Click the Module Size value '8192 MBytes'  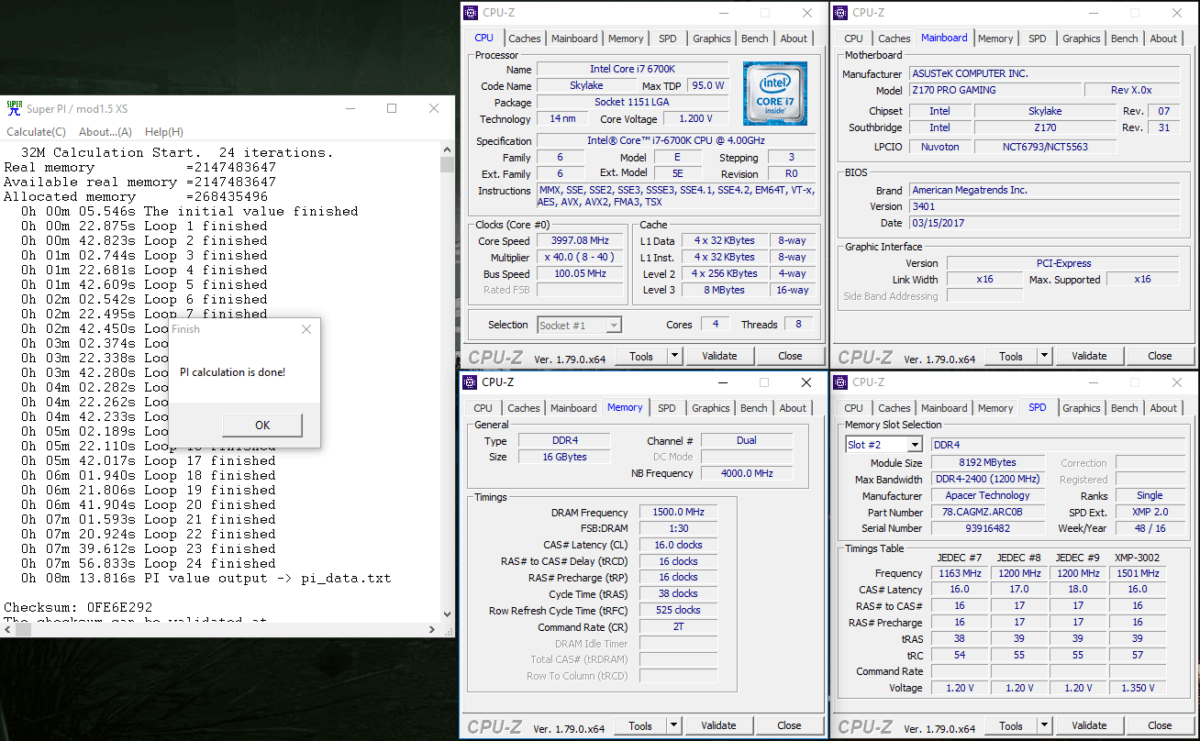[988, 463]
